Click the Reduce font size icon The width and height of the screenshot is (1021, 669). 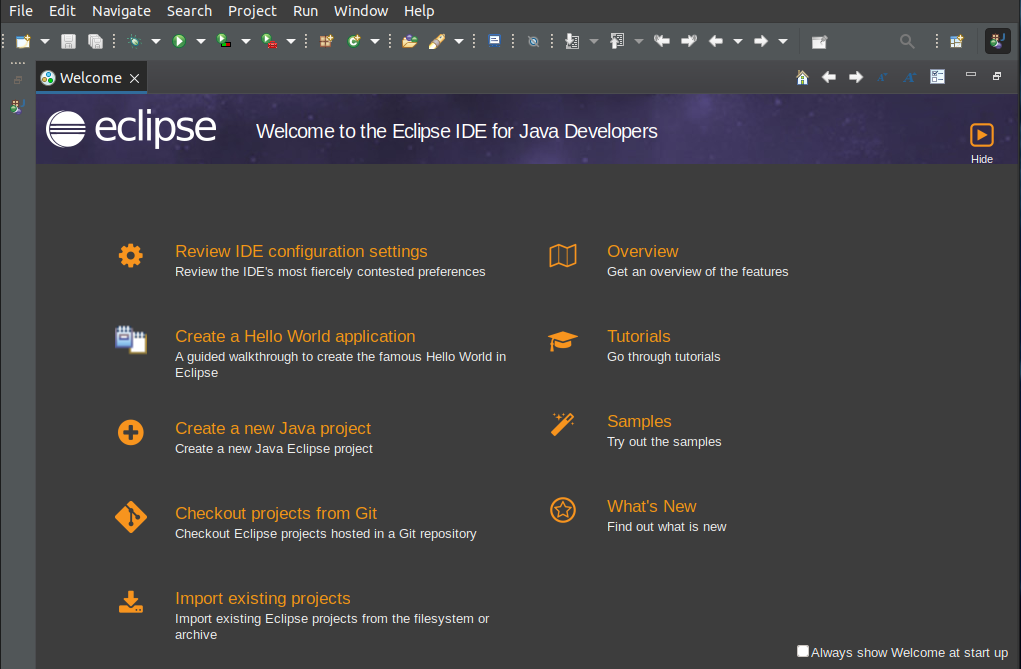[x=882, y=76]
